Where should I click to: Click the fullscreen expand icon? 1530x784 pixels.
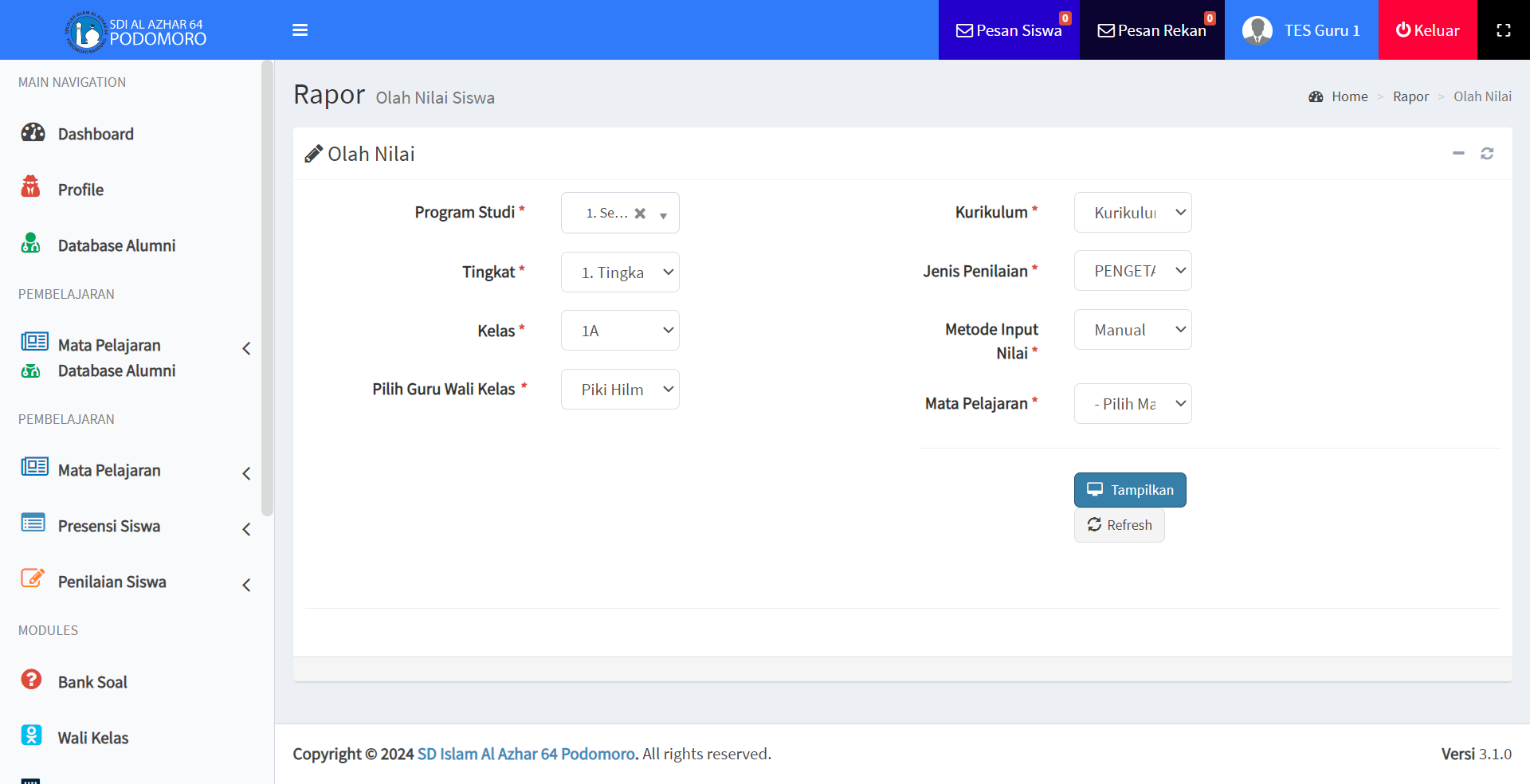point(1503,30)
